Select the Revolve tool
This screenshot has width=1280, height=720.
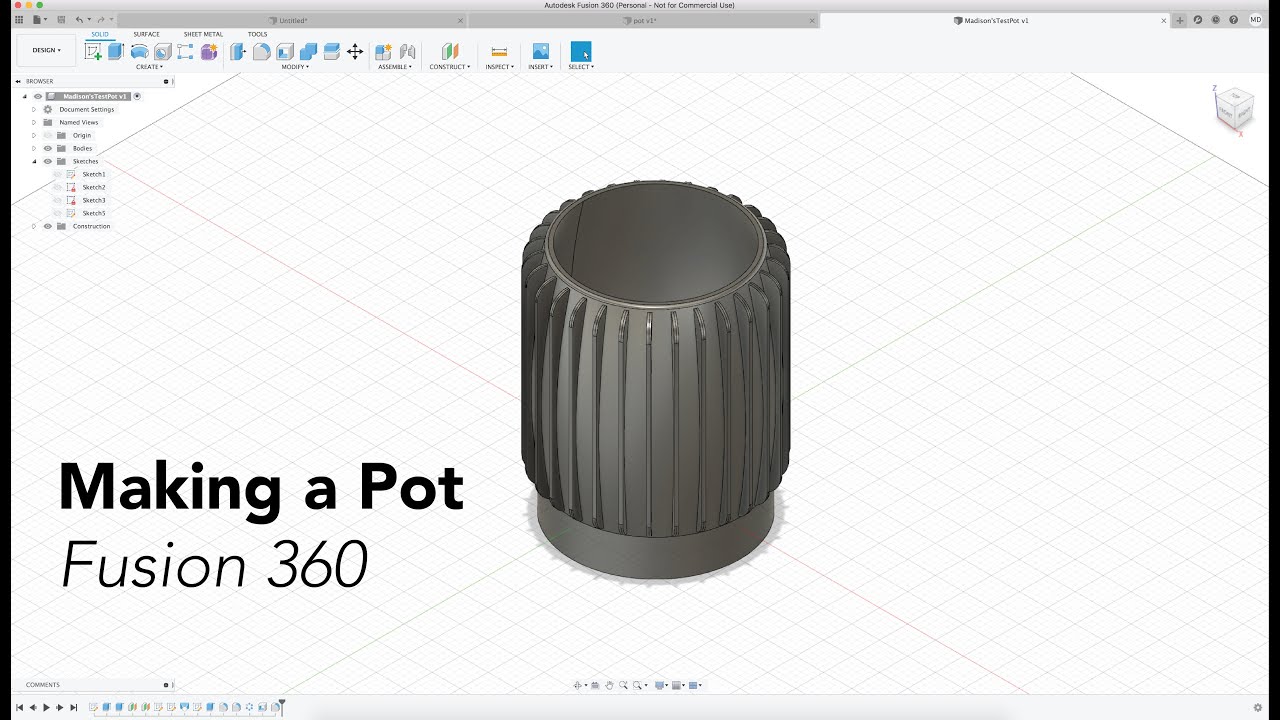[x=139, y=52]
